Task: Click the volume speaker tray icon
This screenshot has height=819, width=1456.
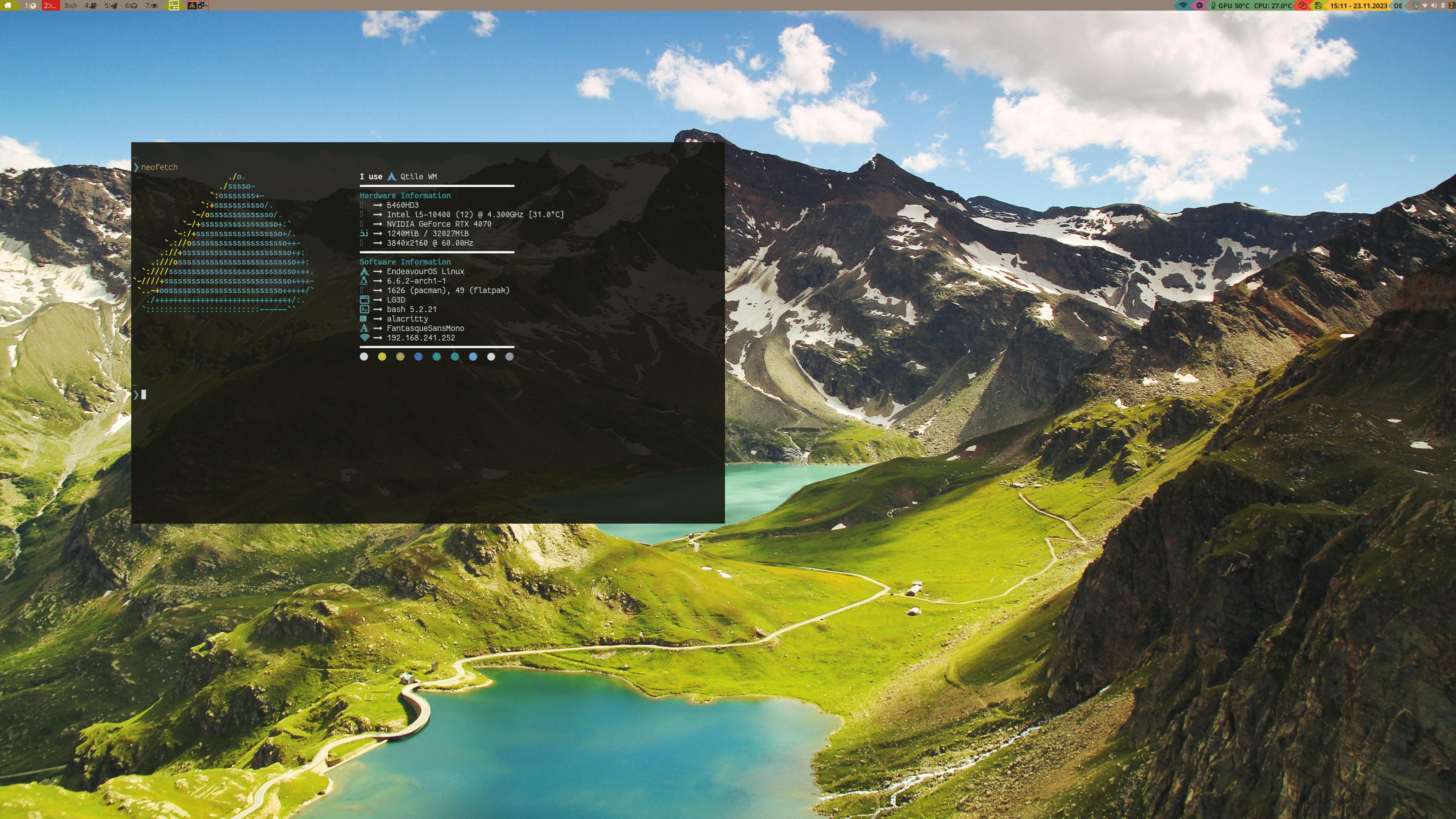Action: coord(1434,6)
